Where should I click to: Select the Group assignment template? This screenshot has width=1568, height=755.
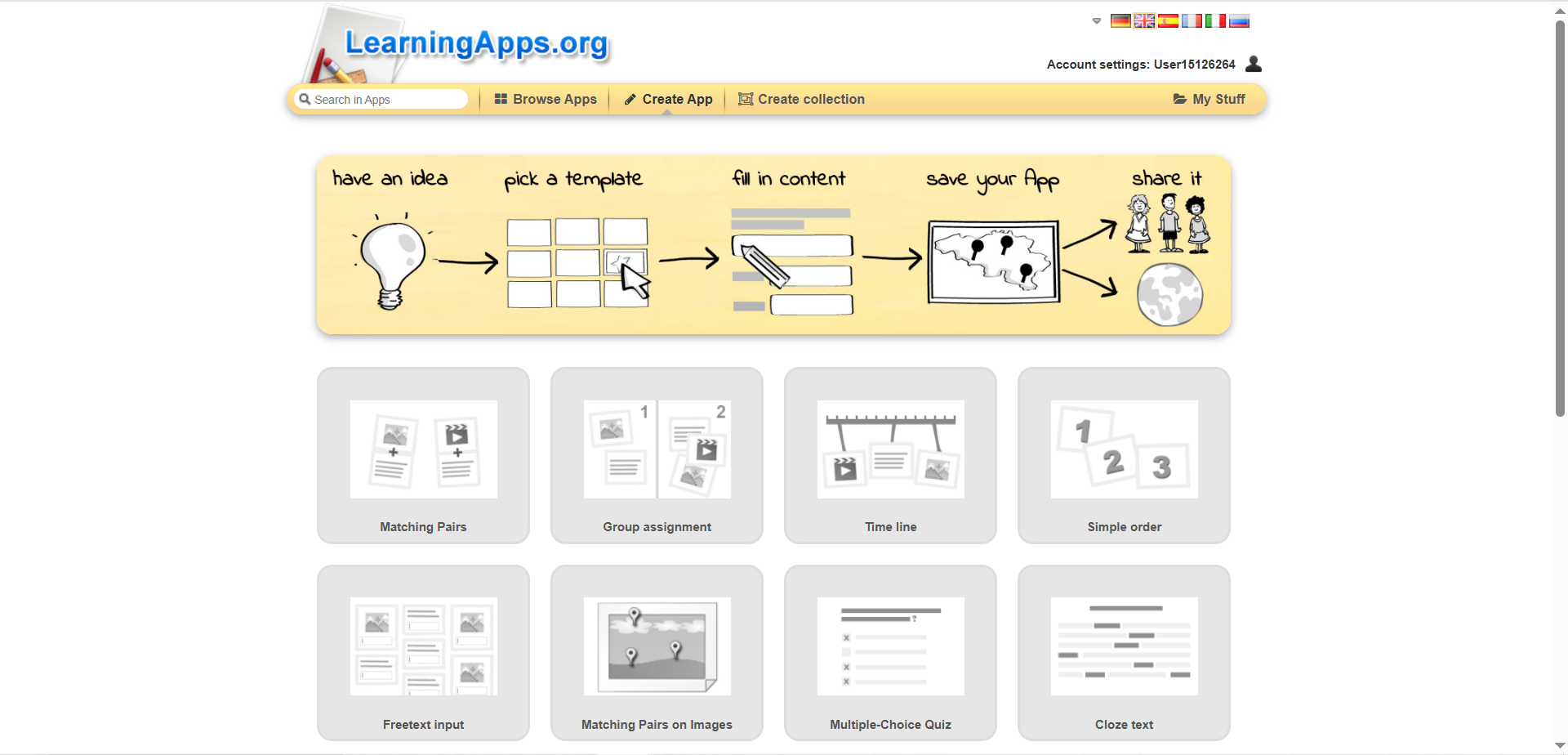657,455
